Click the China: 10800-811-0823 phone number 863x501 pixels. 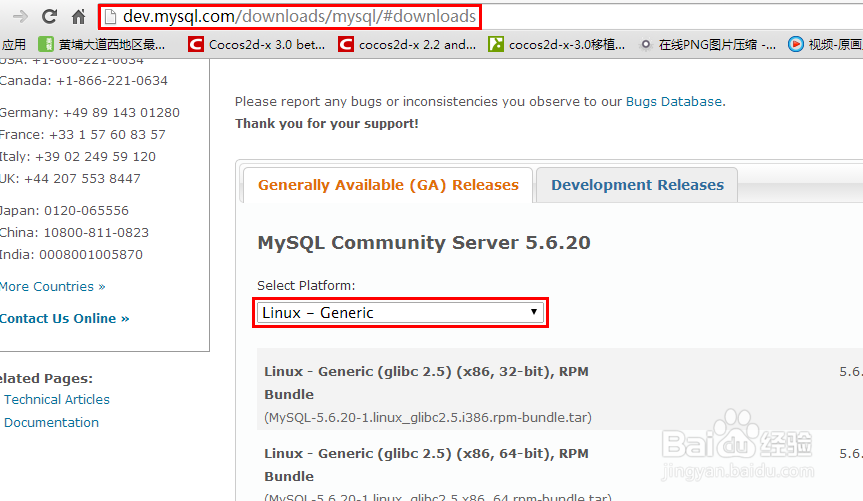tap(74, 232)
